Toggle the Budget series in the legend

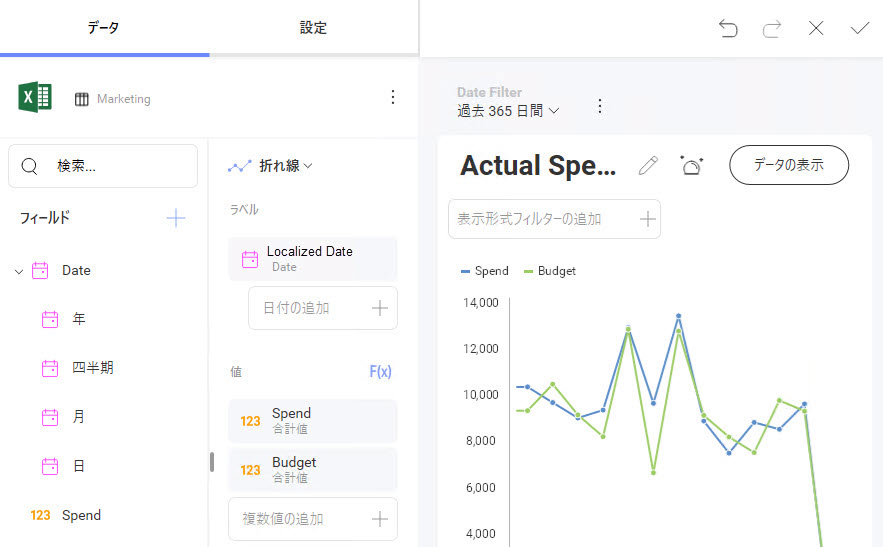[x=550, y=271]
